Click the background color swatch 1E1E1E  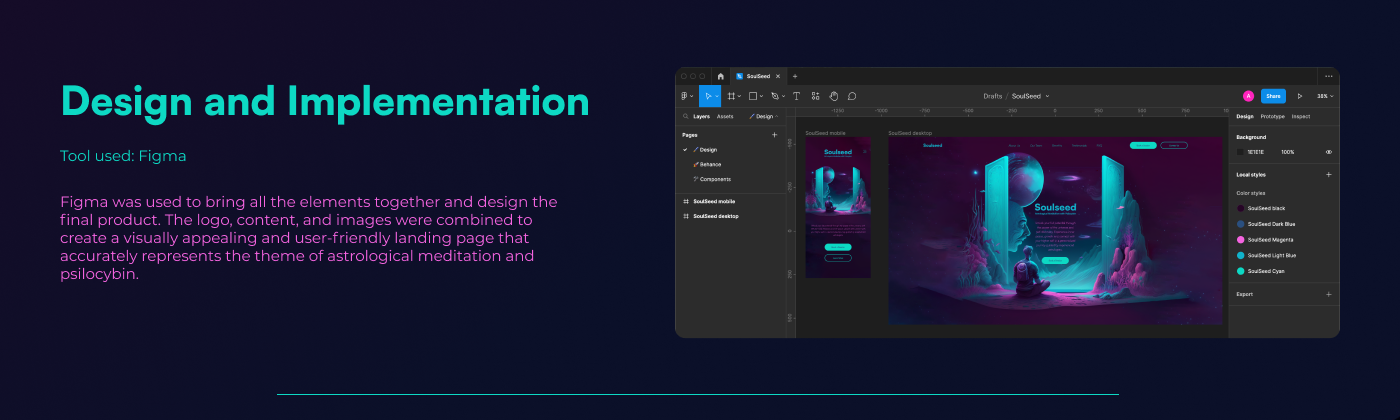pyautogui.click(x=1240, y=152)
